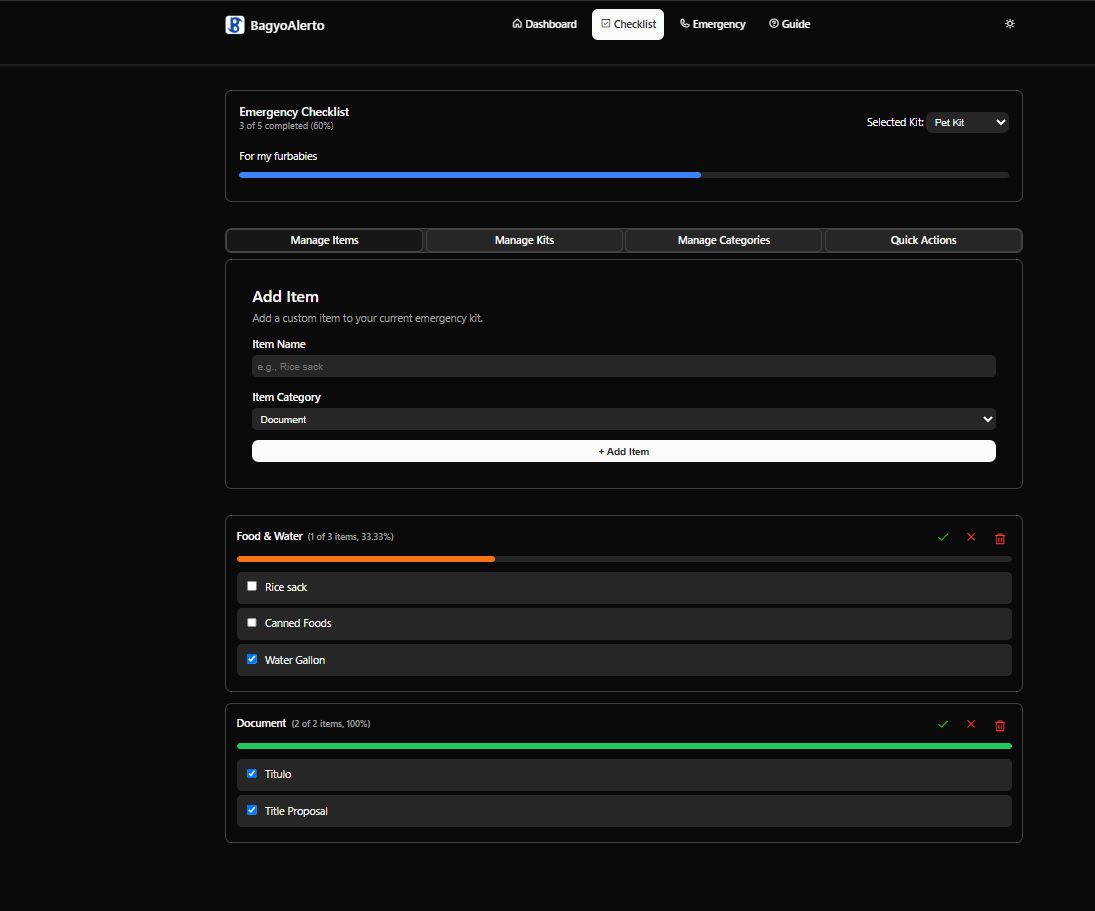Click the 'For my furbabies' kit description
Image resolution: width=1095 pixels, height=911 pixels.
click(x=278, y=156)
